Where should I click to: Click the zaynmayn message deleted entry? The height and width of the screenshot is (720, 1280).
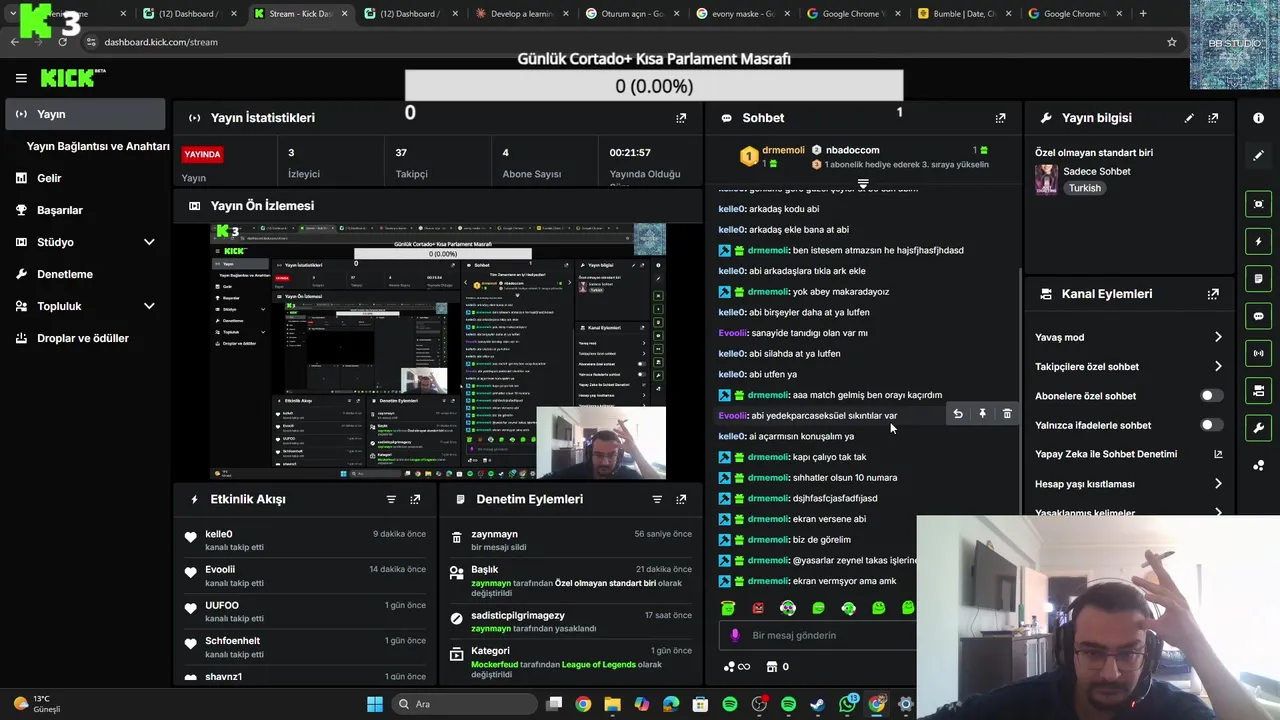572,541
